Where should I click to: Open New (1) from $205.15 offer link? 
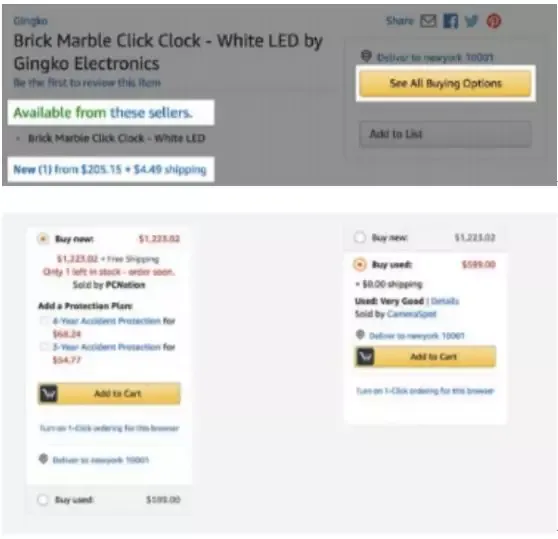point(110,169)
